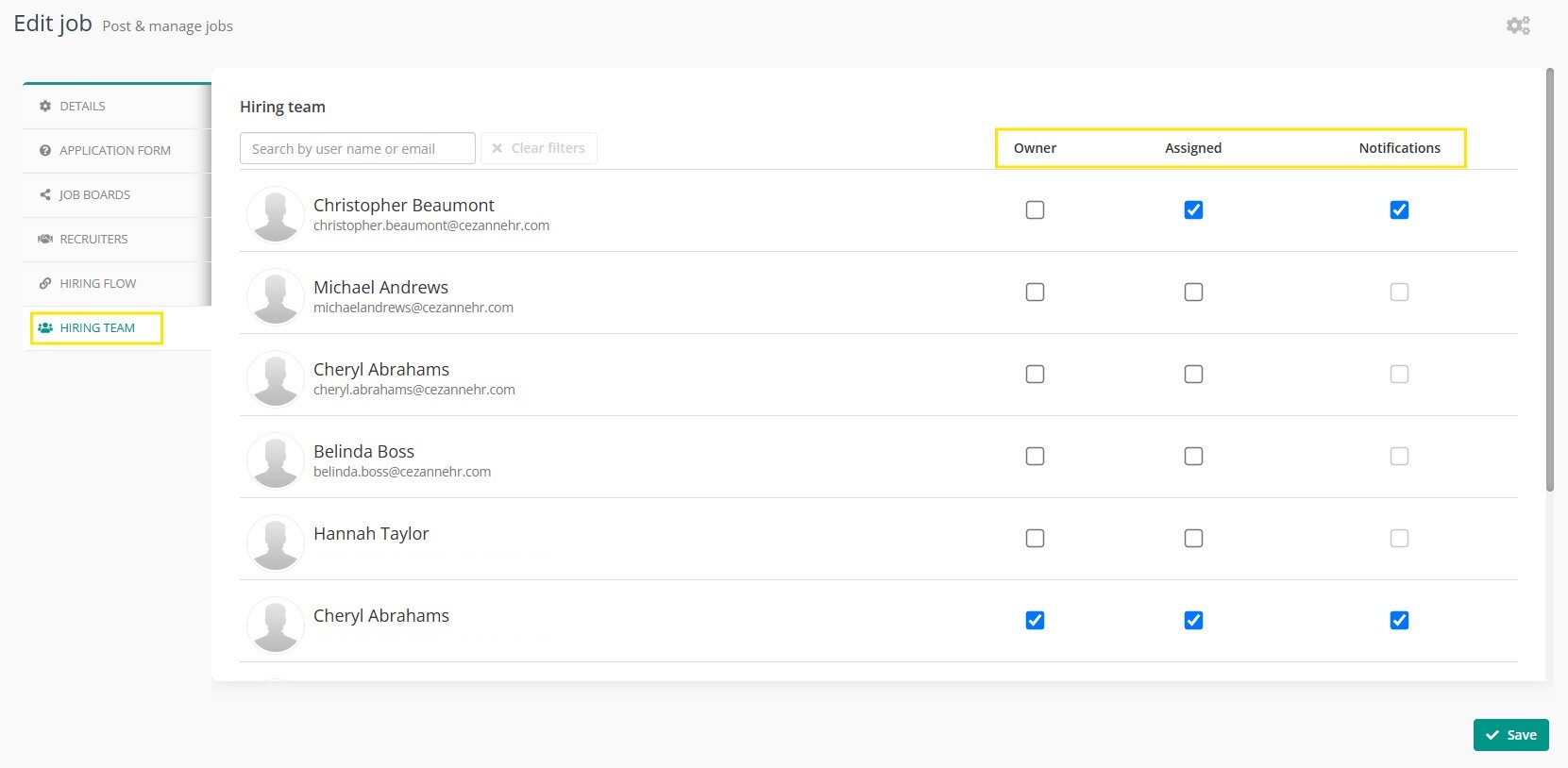
Task: Make Christopher Beaumont the Owner
Action: point(1035,210)
